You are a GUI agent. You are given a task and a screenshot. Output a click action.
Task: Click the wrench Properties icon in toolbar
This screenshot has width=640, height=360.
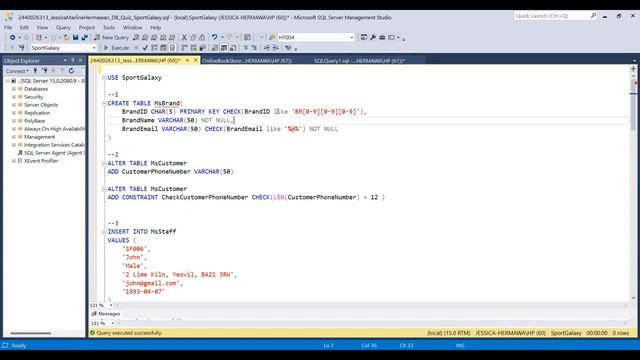373,37
